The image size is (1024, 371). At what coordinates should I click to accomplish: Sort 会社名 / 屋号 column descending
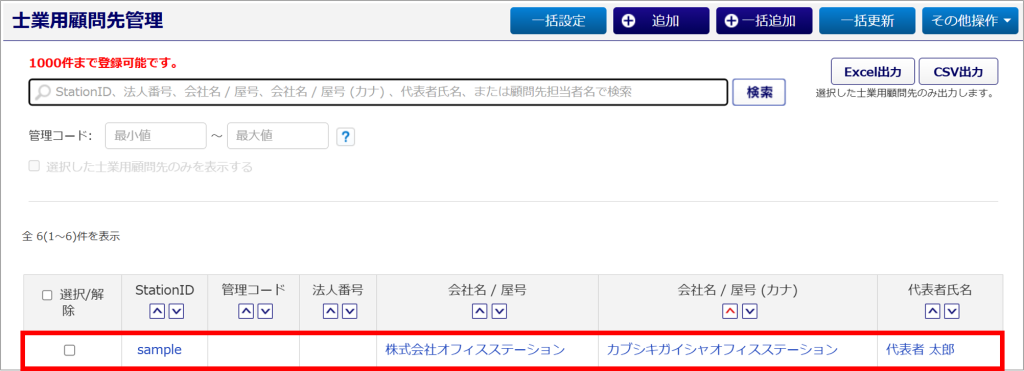click(x=498, y=312)
